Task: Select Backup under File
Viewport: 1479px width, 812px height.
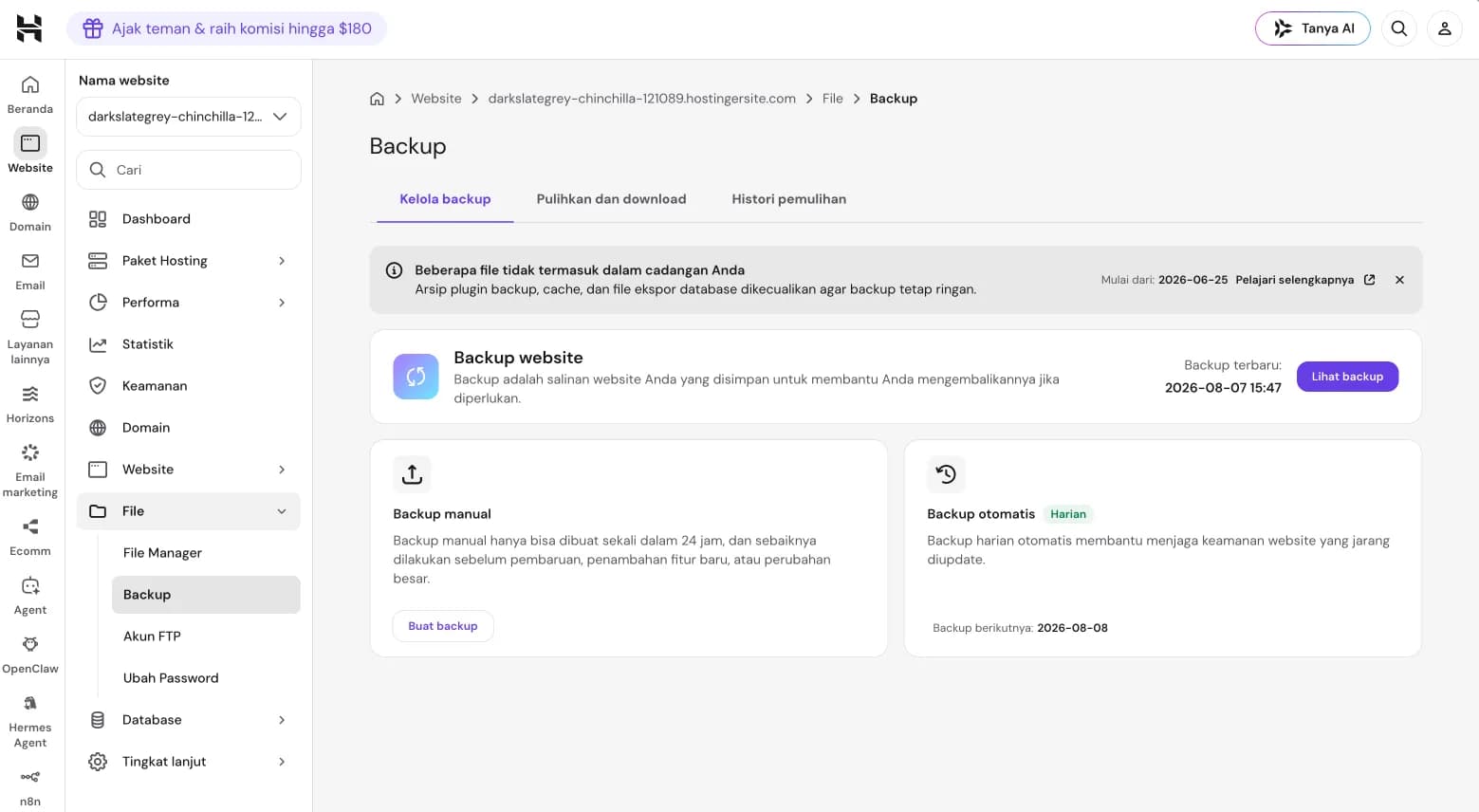Action: tap(206, 595)
